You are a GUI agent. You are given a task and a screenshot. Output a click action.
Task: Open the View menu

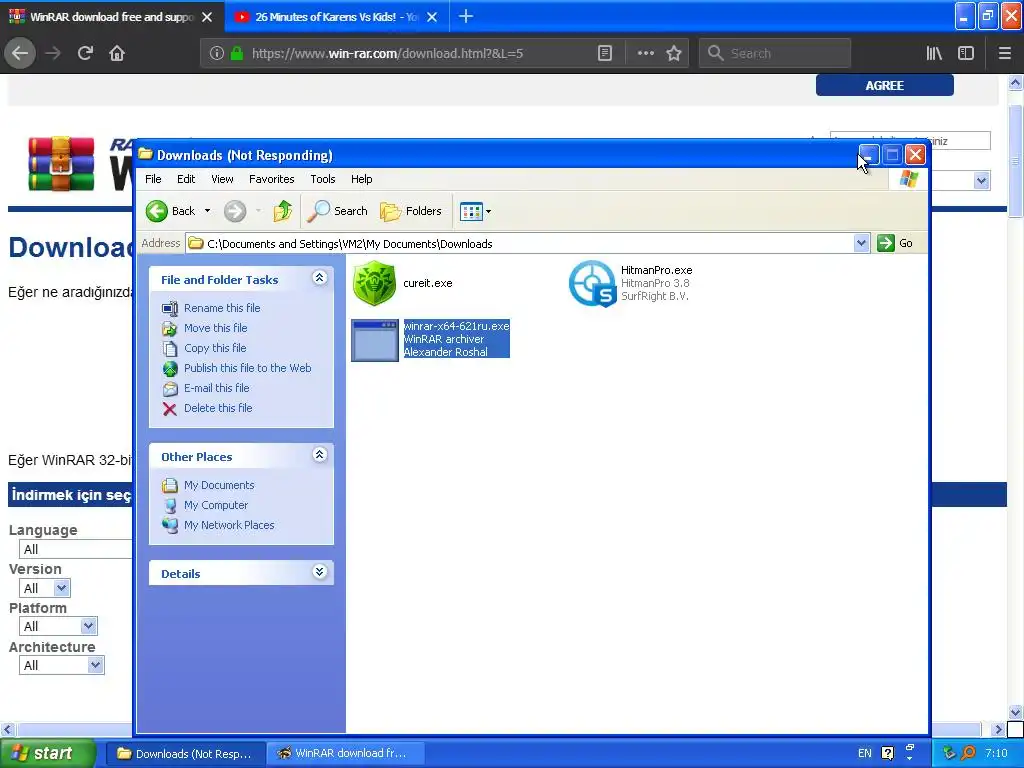[x=222, y=179]
